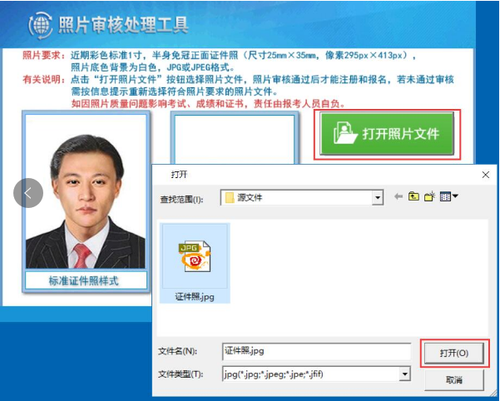Click the 有关说明 red heading
The image size is (500, 401).
pos(43,79)
